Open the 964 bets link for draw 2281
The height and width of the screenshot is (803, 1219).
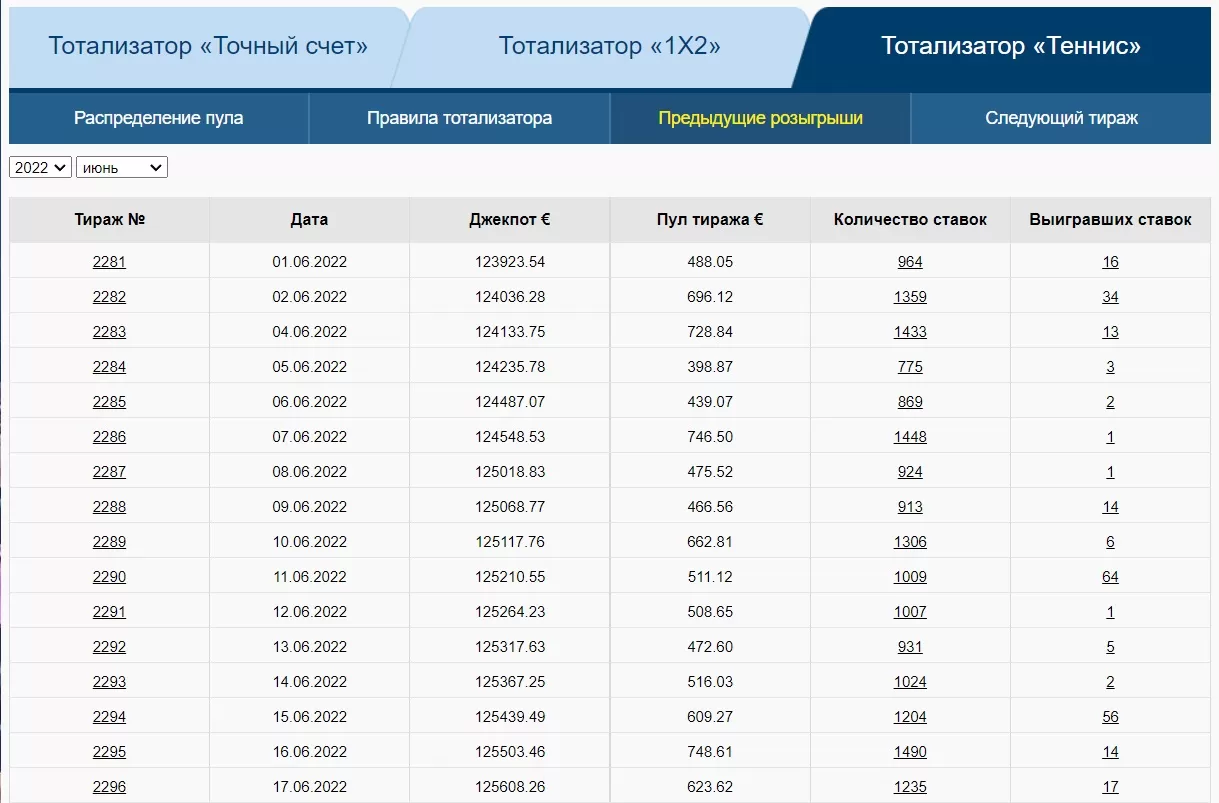[x=909, y=261]
